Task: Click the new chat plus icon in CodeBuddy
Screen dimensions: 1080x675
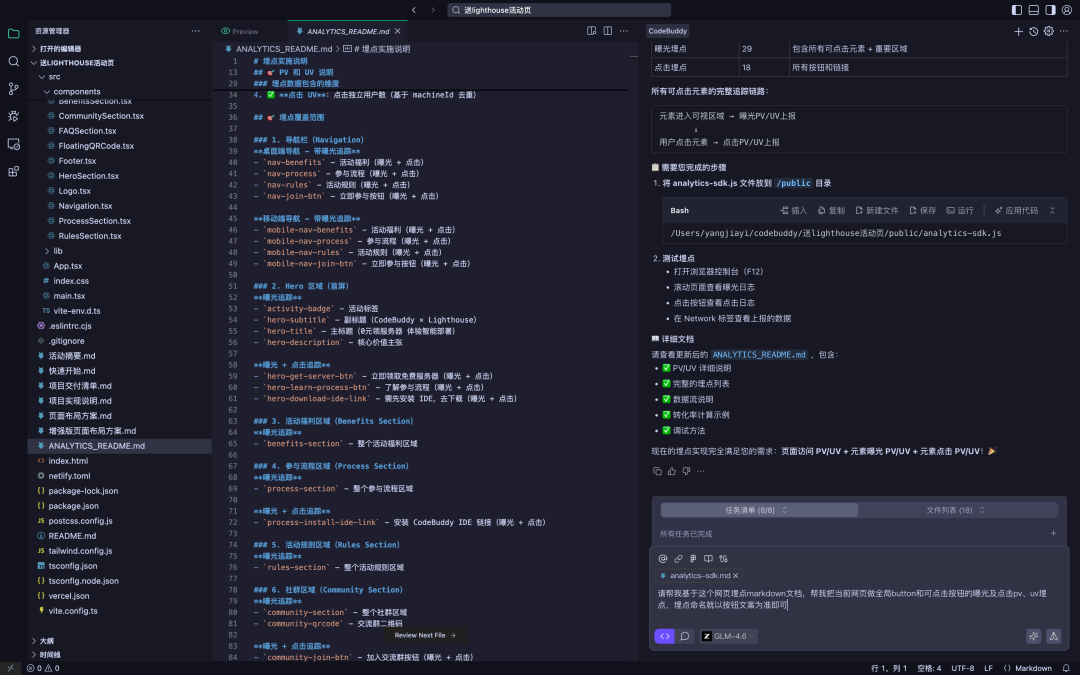Action: coord(1018,31)
